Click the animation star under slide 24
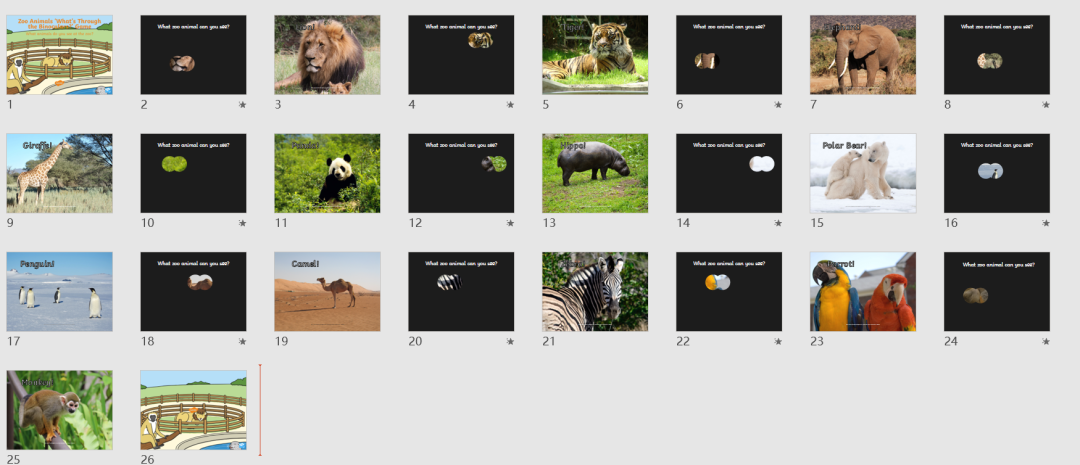Image resolution: width=1080 pixels, height=465 pixels. point(1046,342)
